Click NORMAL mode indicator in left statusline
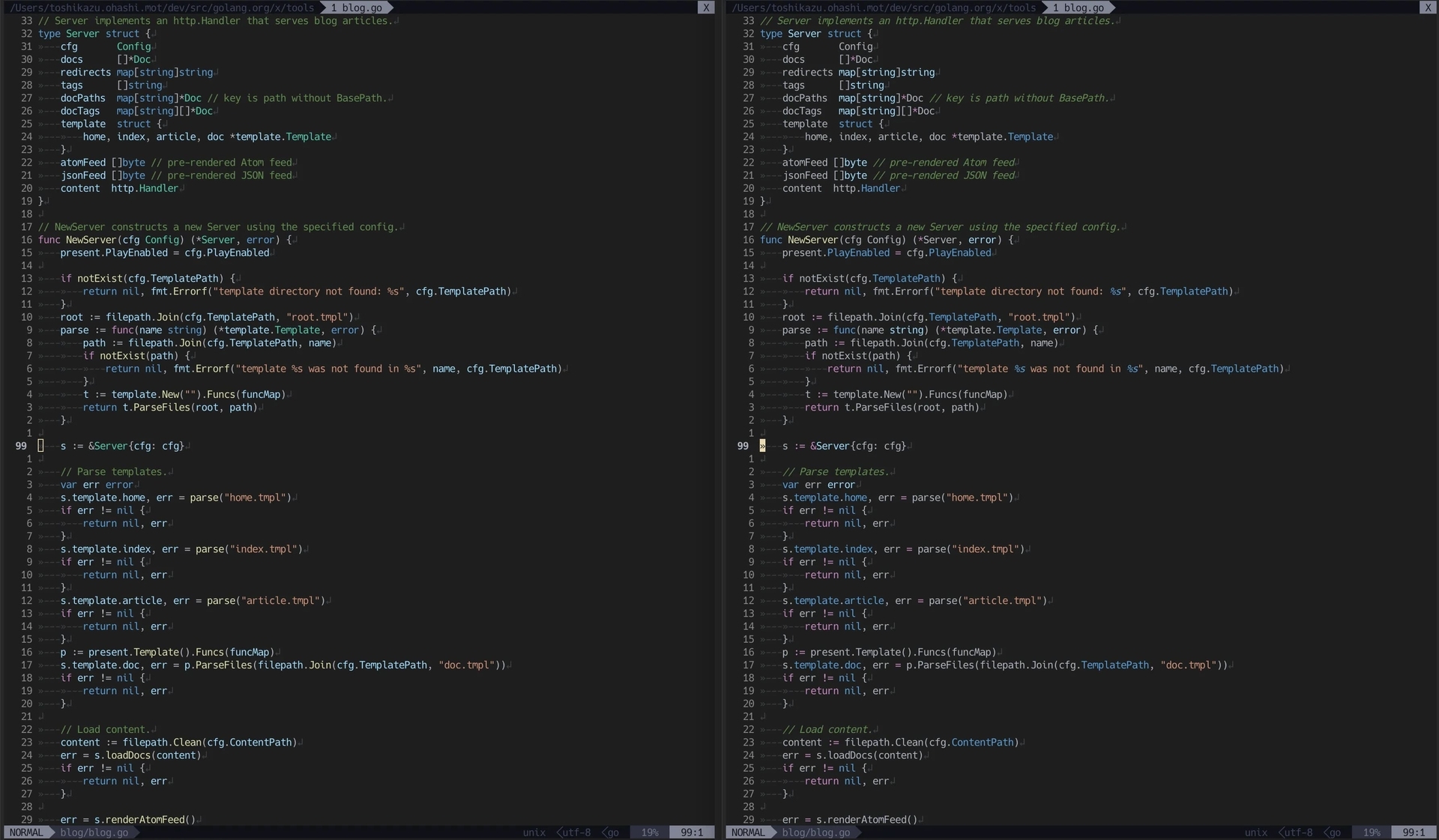This screenshot has width=1439, height=840. [26, 833]
